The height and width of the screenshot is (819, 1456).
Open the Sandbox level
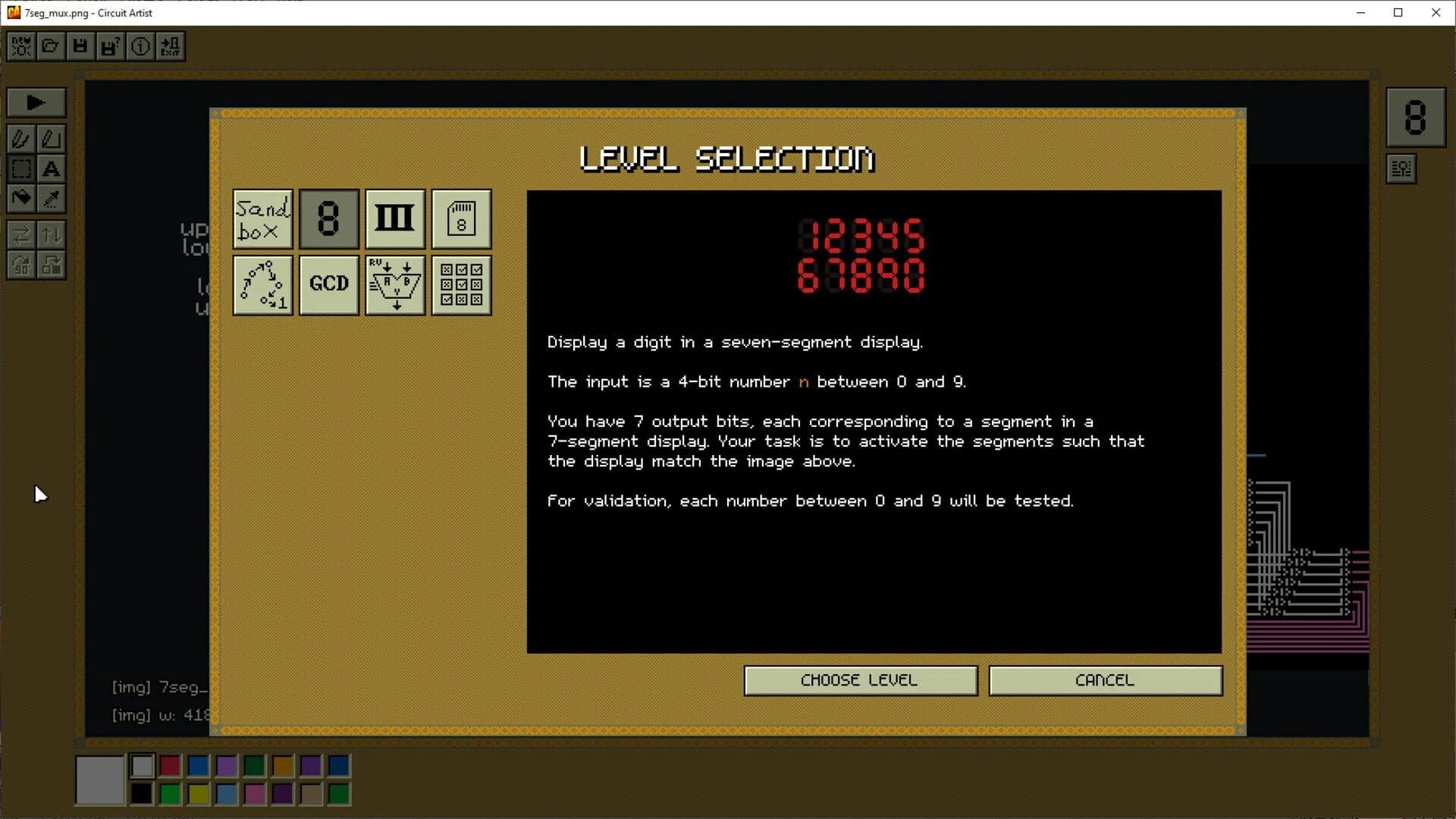click(x=262, y=219)
